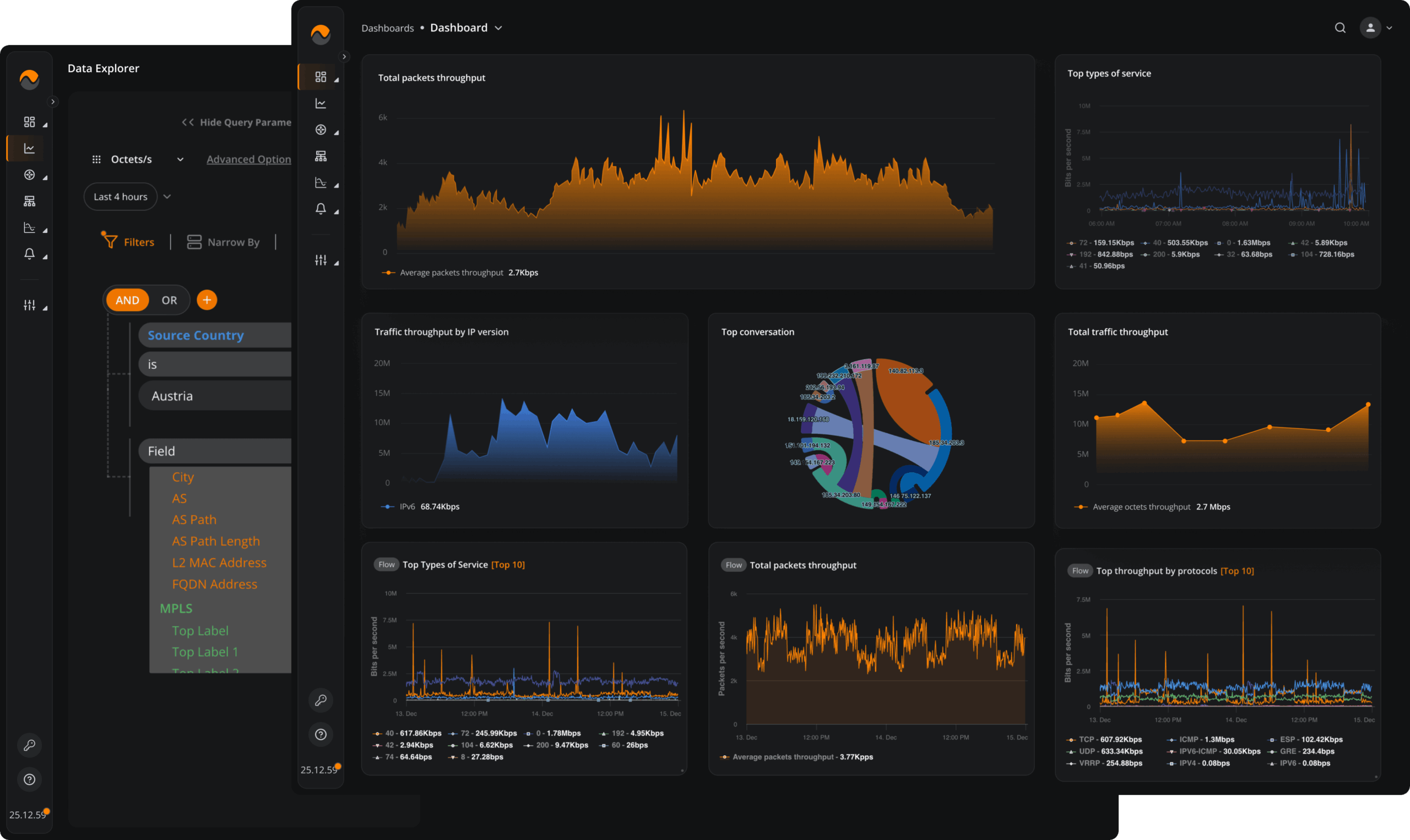This screenshot has height=840, width=1410.
Task: Switch to the Narrow By tab
Action: point(223,242)
